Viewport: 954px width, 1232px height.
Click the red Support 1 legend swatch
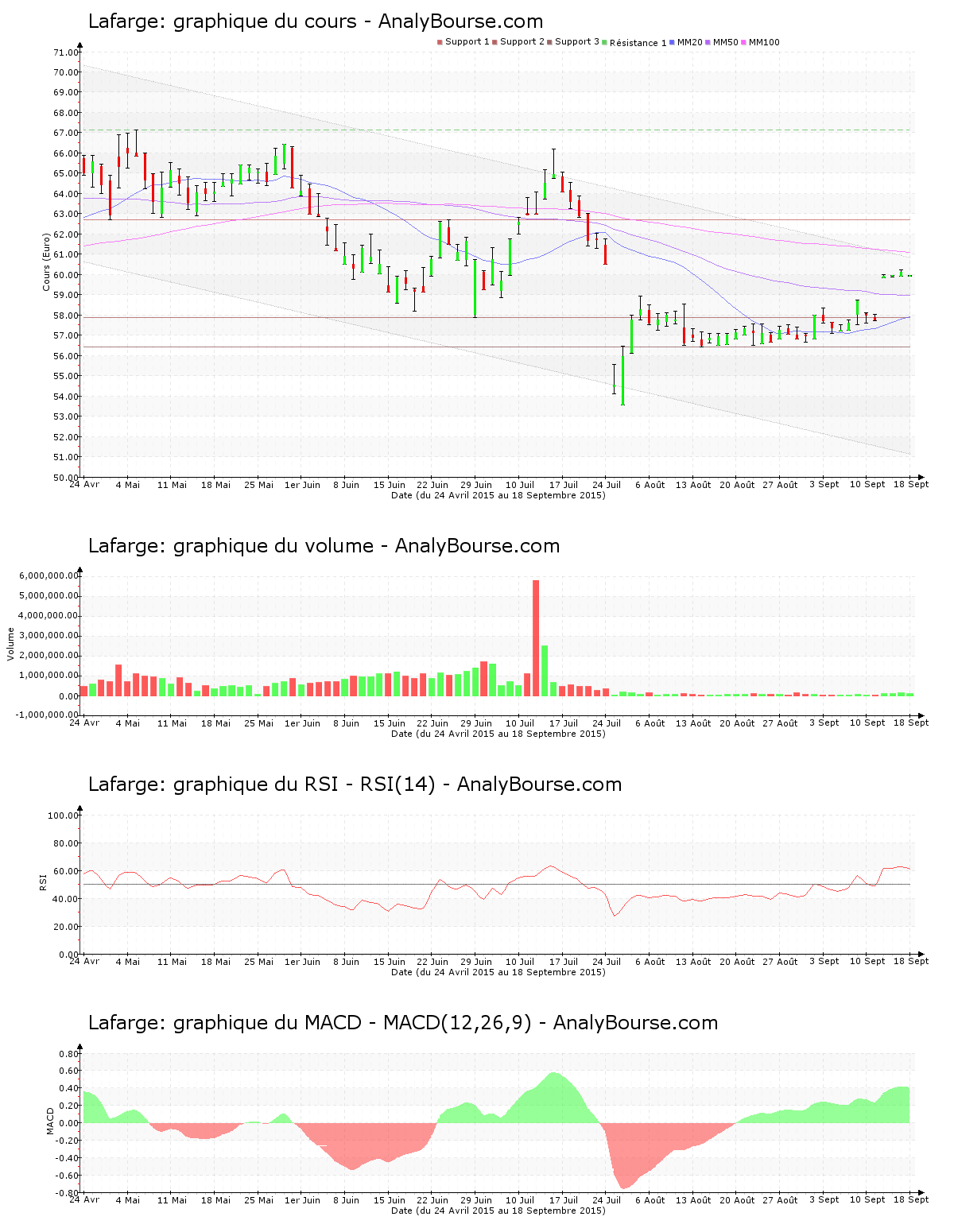pos(440,42)
